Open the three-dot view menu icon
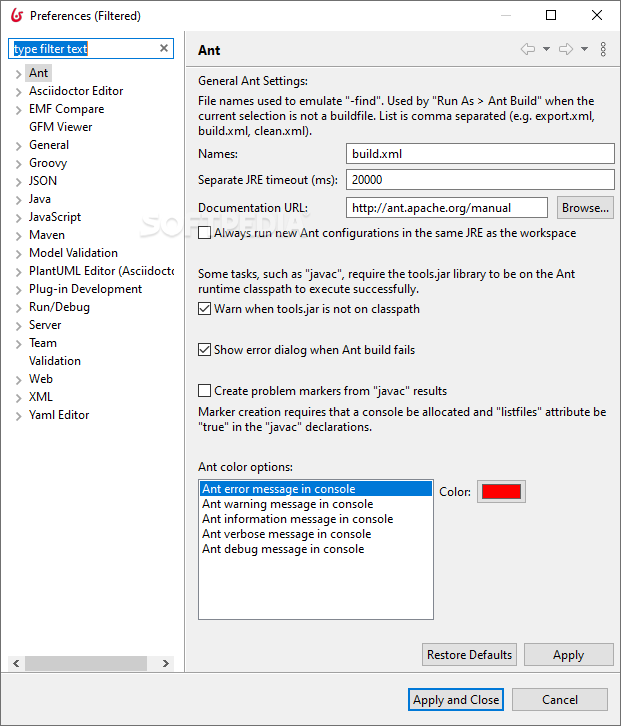Image resolution: width=621 pixels, height=726 pixels. point(603,49)
